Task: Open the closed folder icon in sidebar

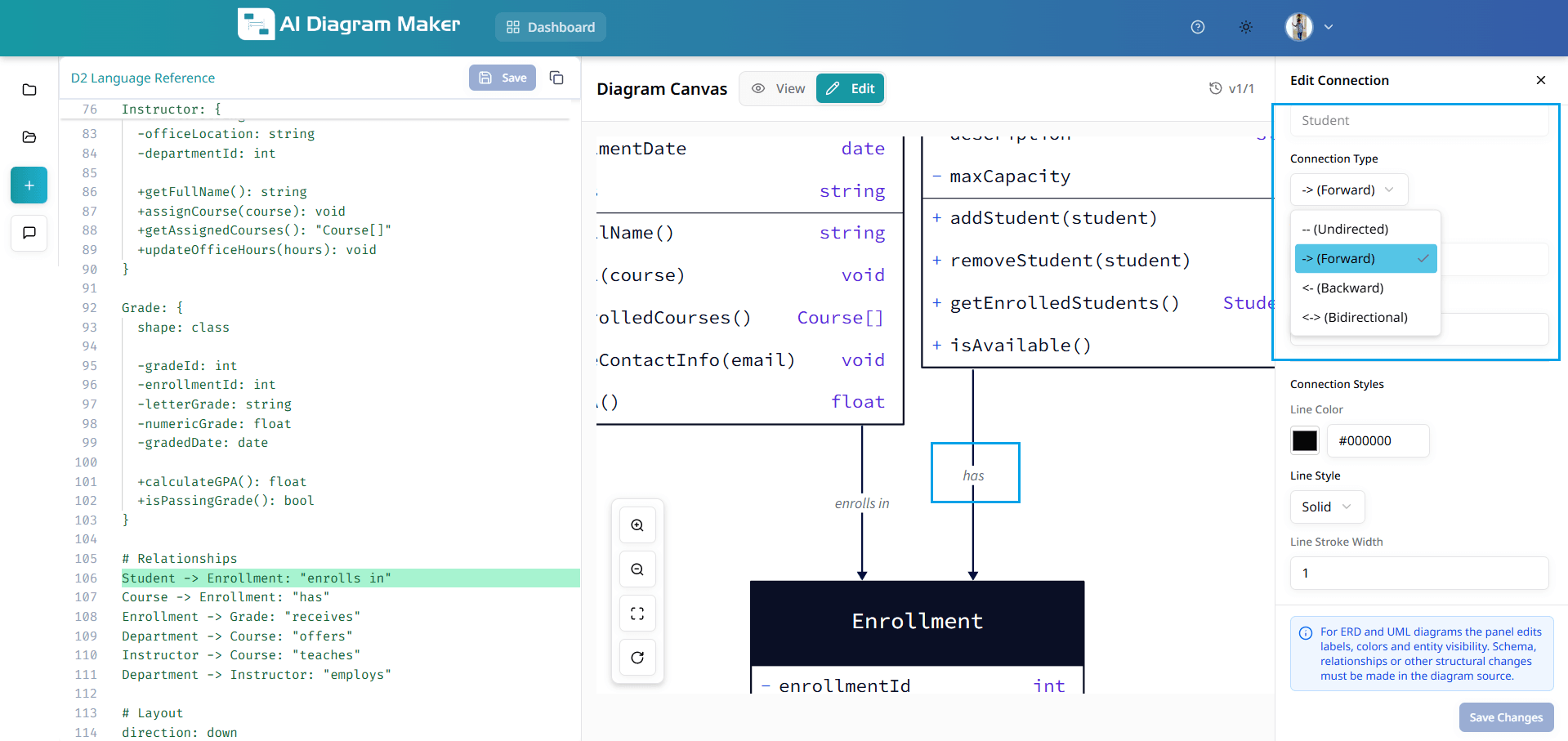Action: click(29, 90)
